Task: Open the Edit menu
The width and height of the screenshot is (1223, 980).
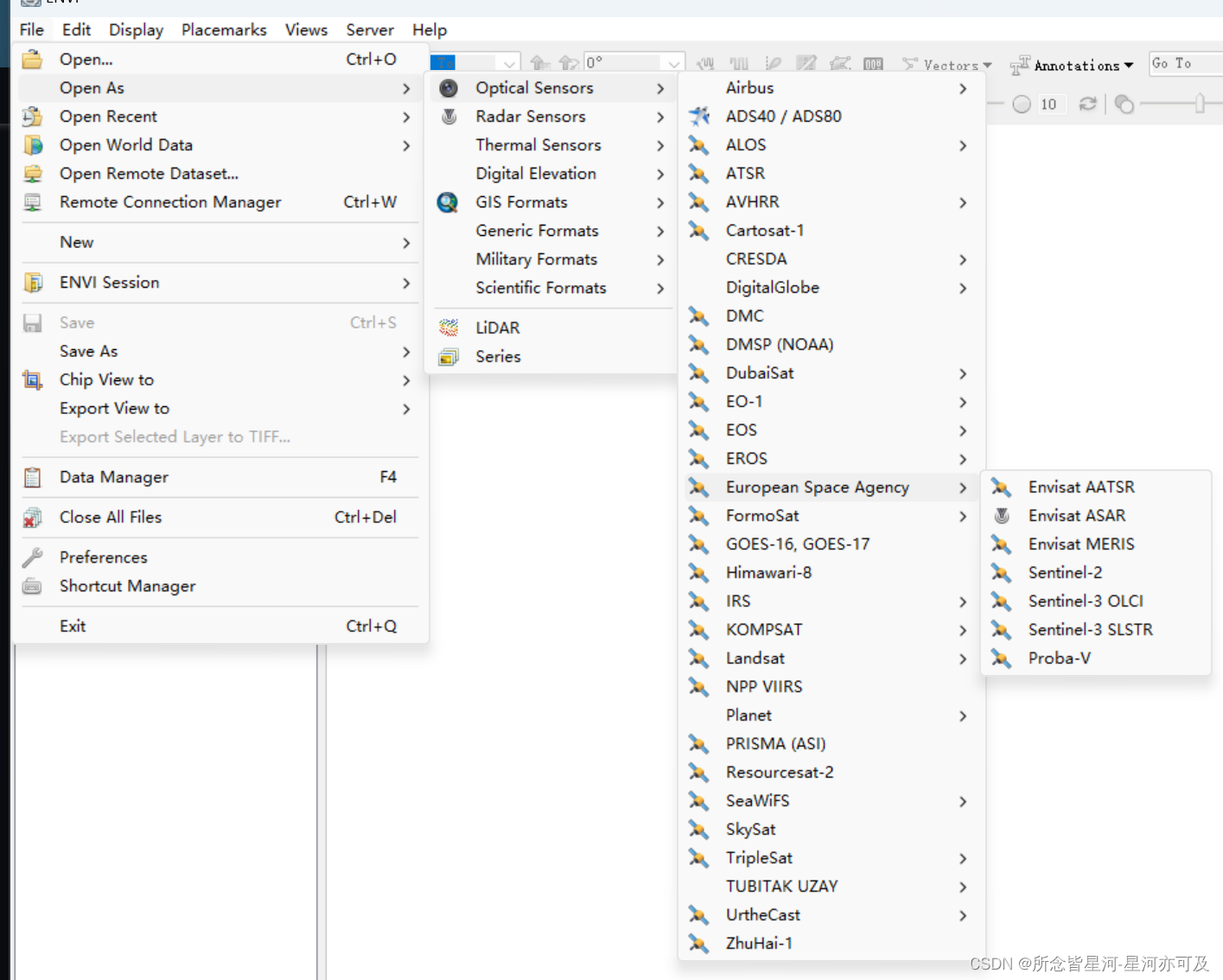Action: pyautogui.click(x=76, y=29)
